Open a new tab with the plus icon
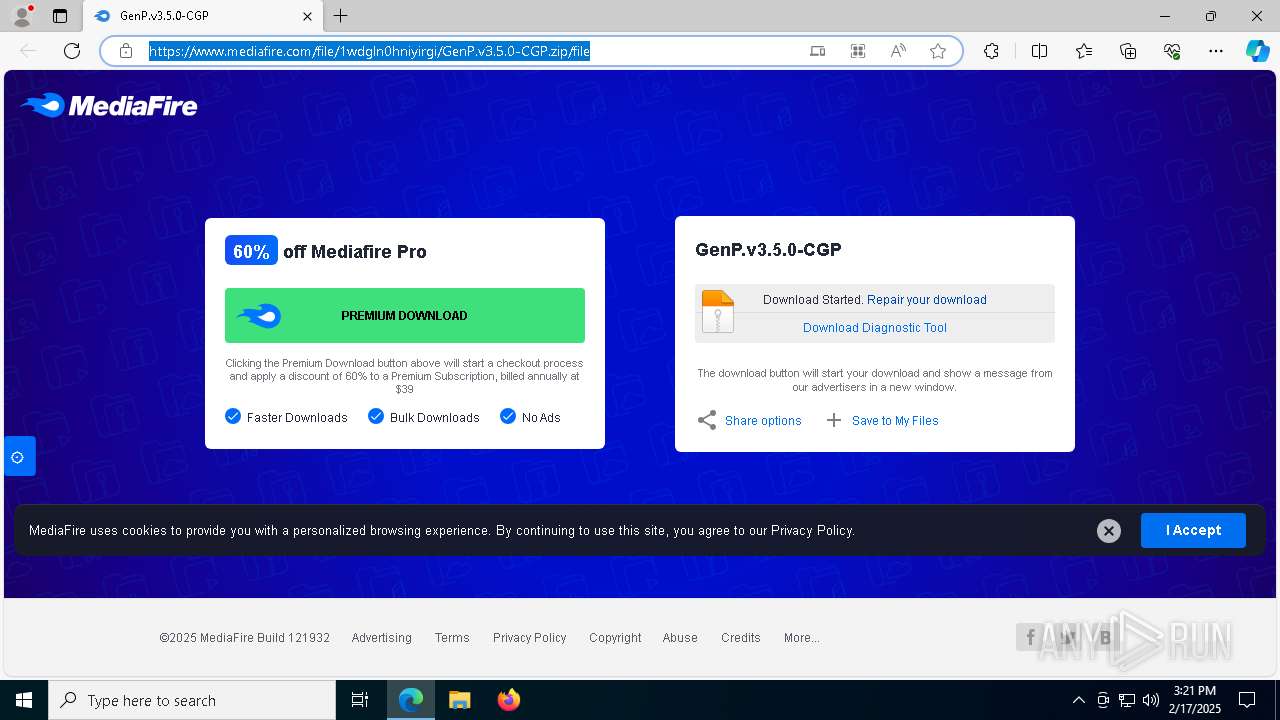Viewport: 1280px width, 720px height. tap(341, 16)
